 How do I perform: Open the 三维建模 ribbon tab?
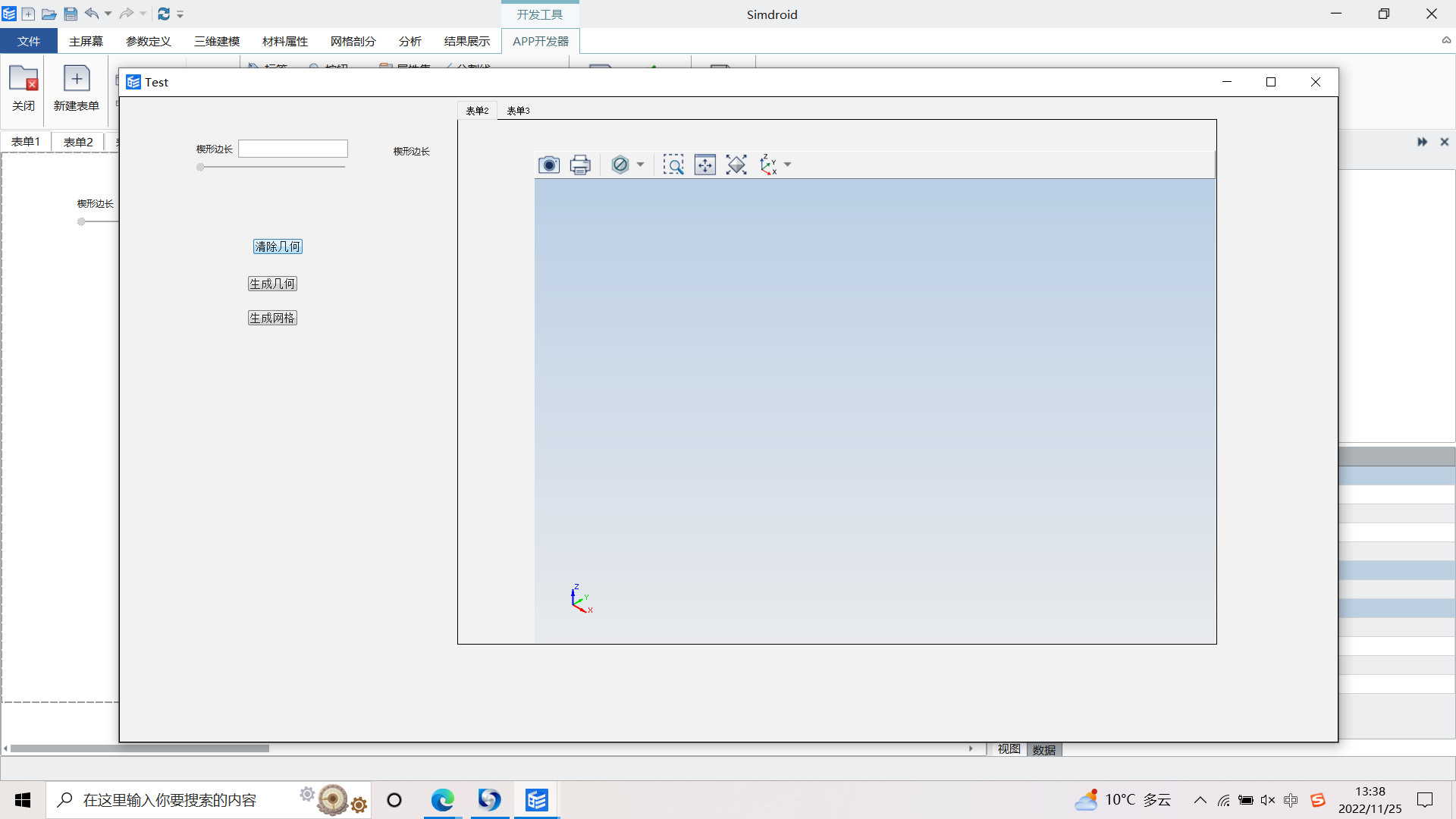coord(217,41)
